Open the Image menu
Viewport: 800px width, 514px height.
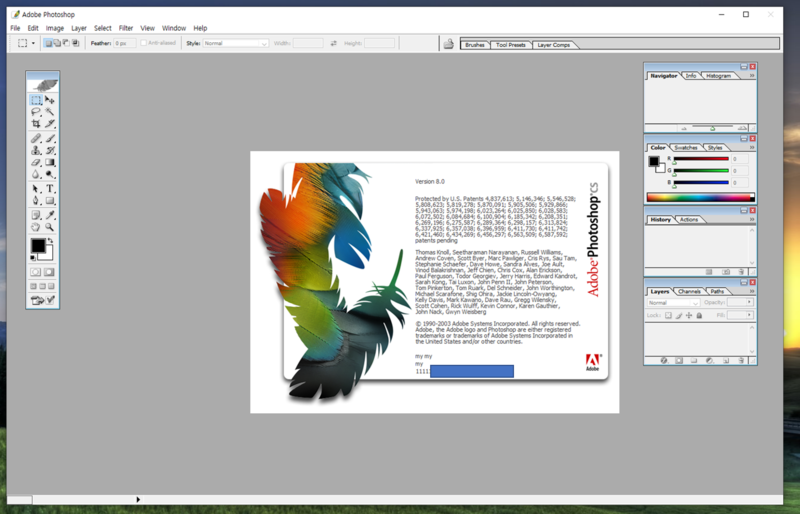(55, 28)
